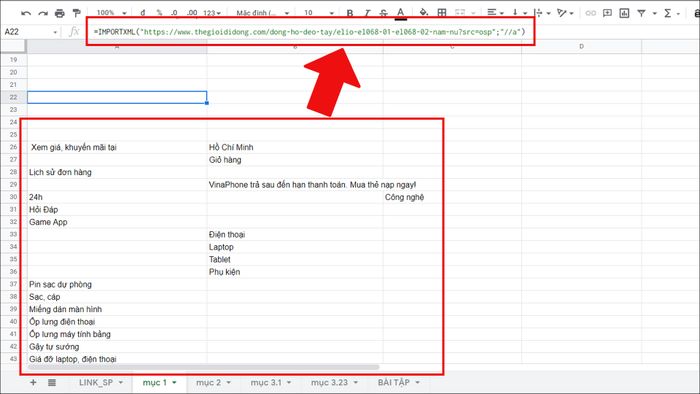Open the all sheets list
700x394 pixels.
coord(52,382)
